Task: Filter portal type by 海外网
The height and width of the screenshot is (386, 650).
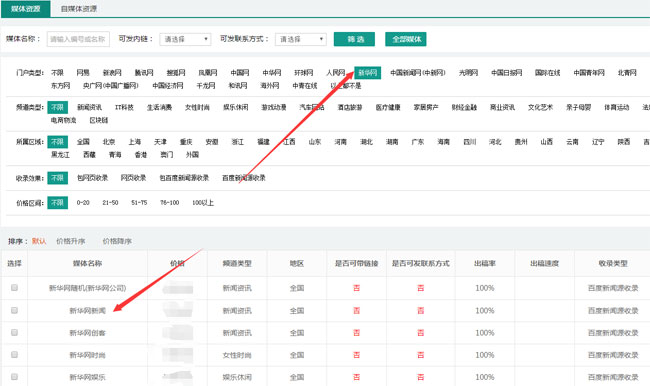Action: pos(269,85)
